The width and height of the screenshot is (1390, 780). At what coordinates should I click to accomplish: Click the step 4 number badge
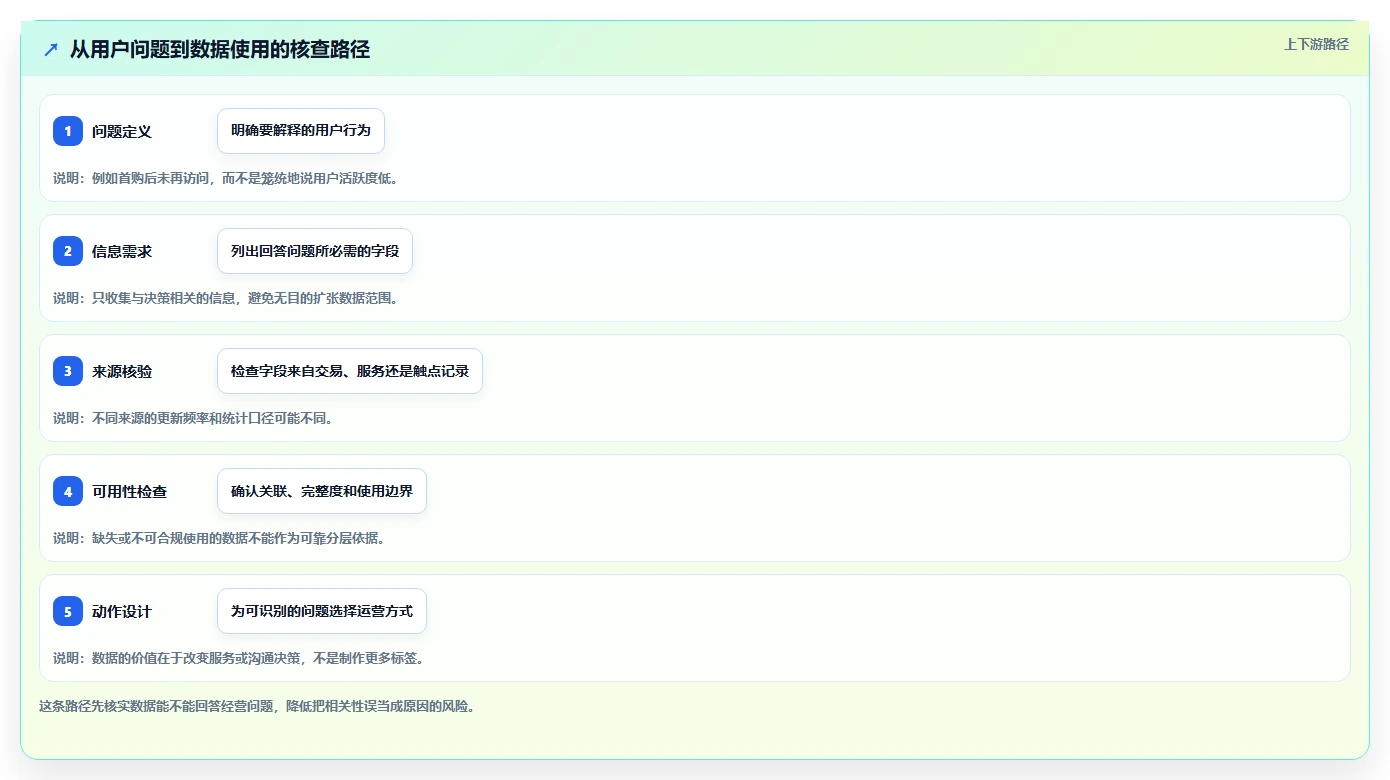[68, 491]
